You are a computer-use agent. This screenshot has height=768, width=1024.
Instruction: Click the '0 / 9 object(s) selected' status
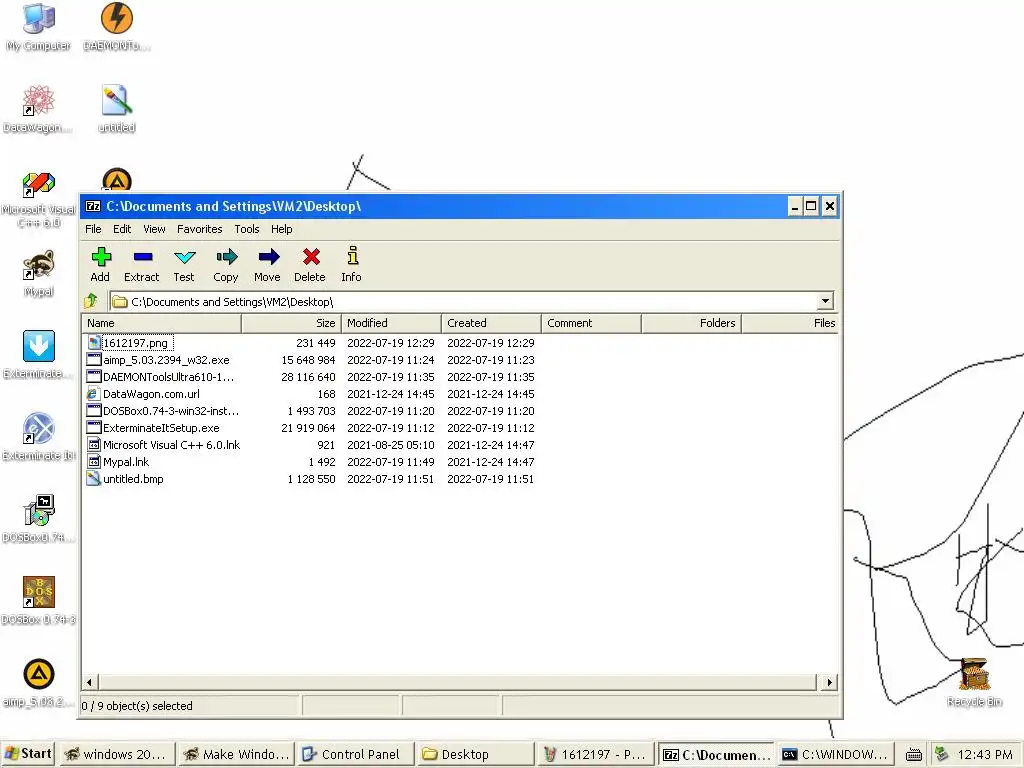136,706
